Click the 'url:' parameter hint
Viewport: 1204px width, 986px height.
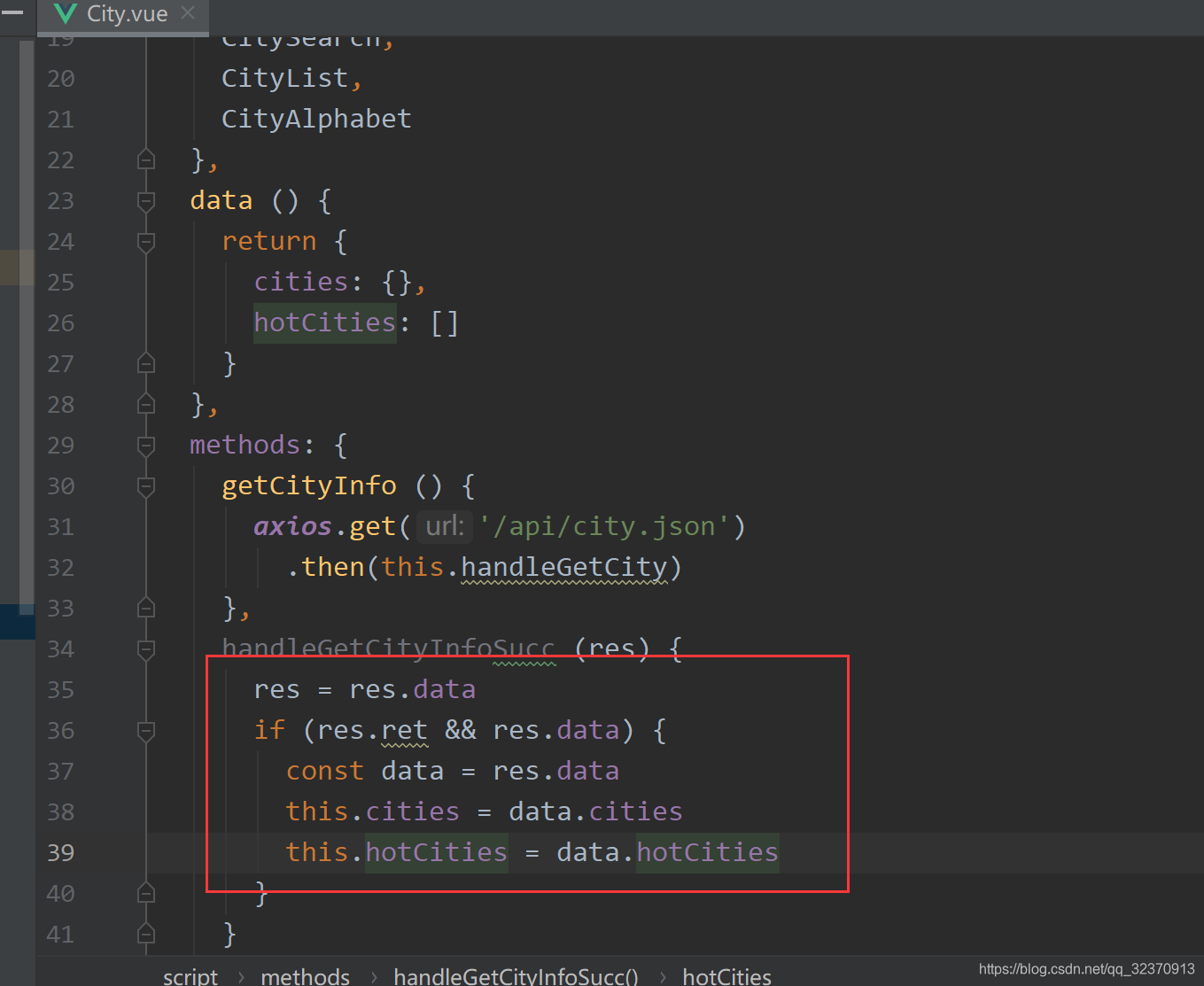pyautogui.click(x=445, y=526)
